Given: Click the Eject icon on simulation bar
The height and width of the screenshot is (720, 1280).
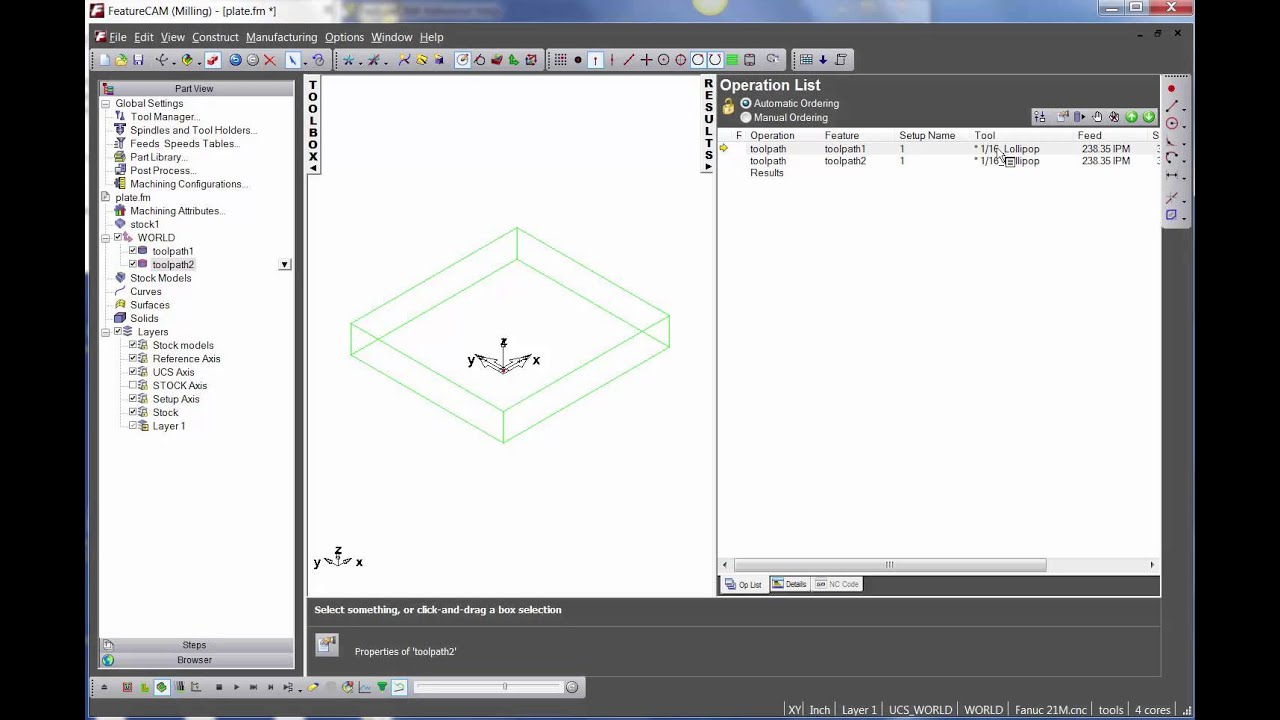Looking at the screenshot, I should 104,687.
